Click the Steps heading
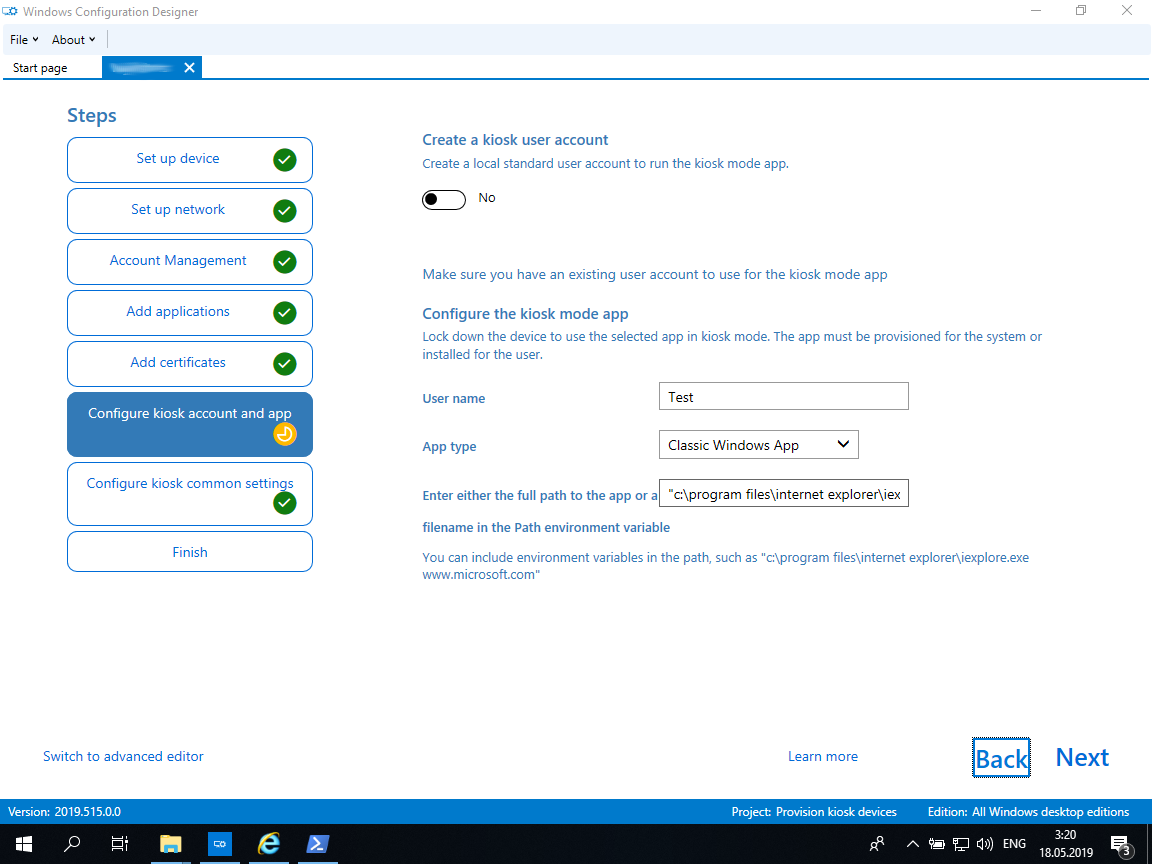This screenshot has height=864, width=1152. [92, 115]
